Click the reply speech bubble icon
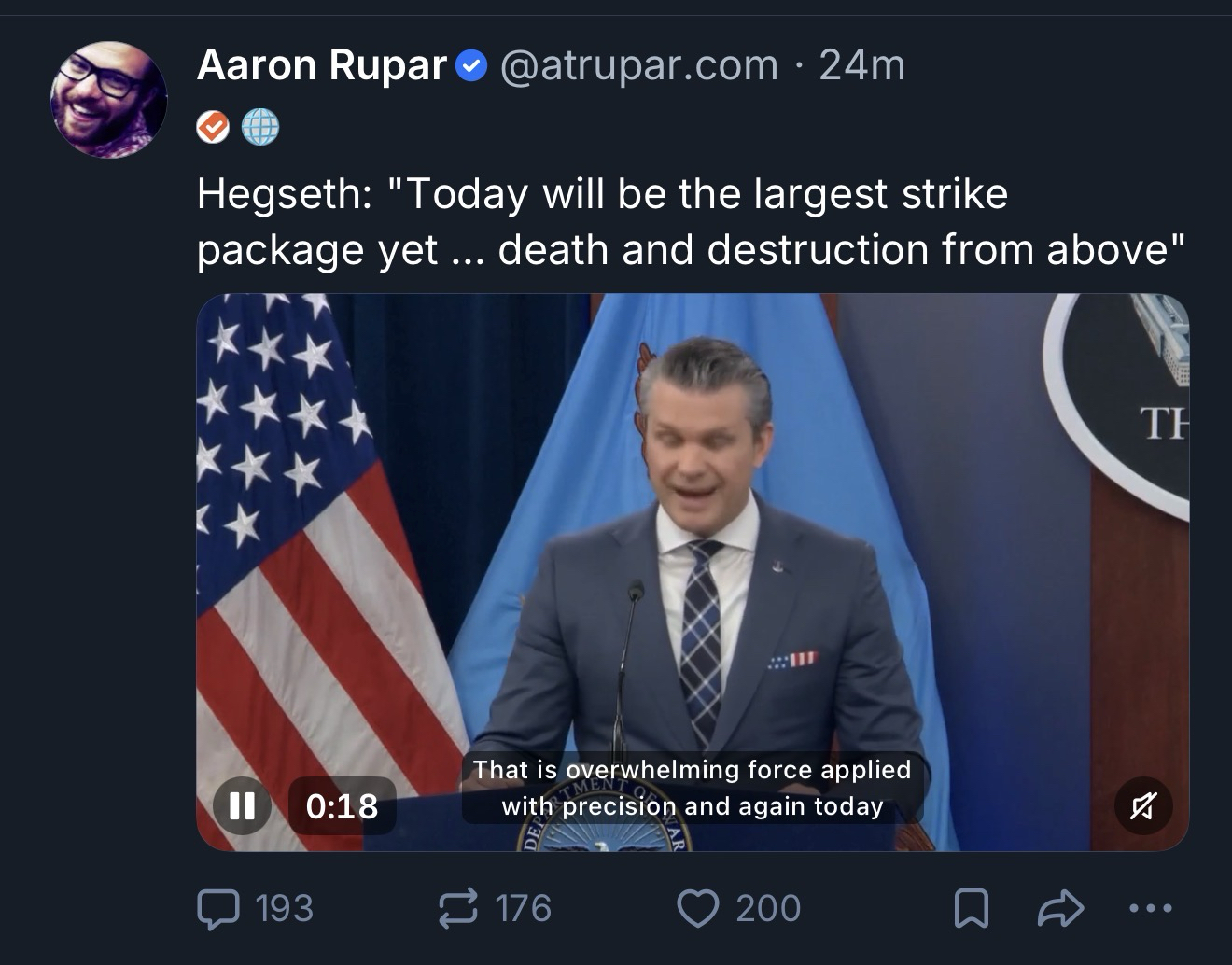Screen dimensions: 1232x965 [x=217, y=908]
